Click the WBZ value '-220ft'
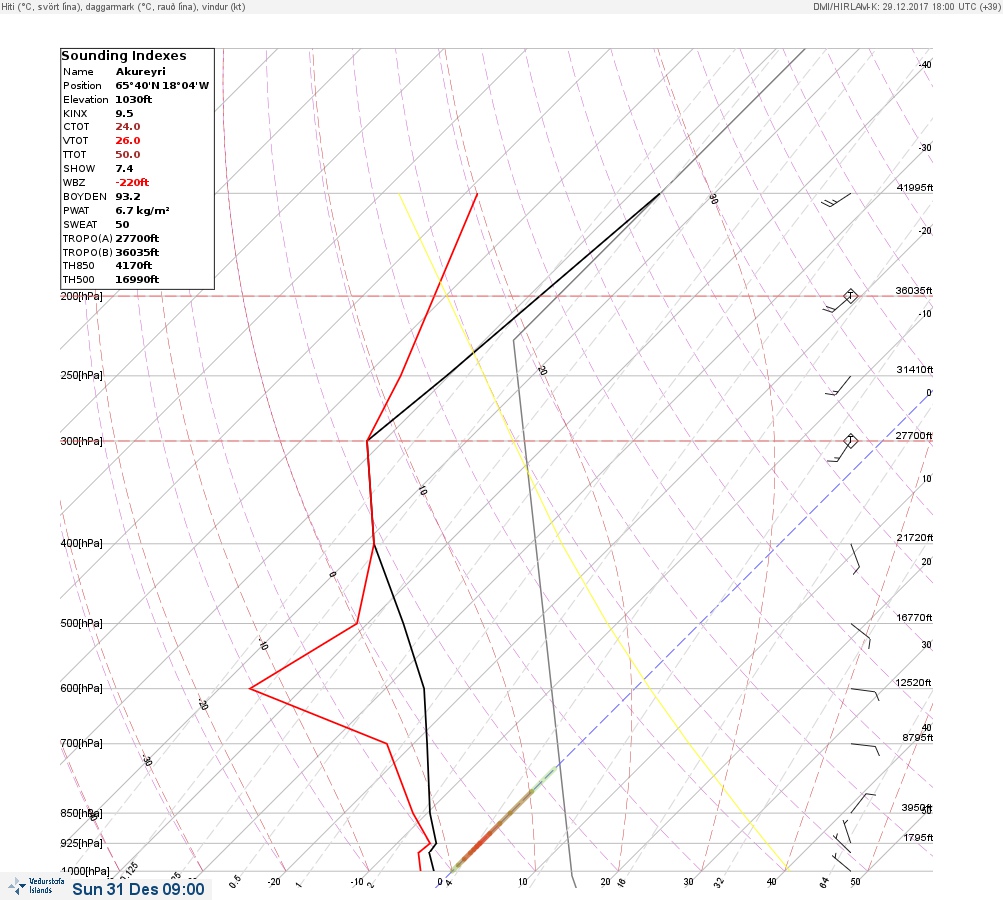This screenshot has width=1003, height=900. 132,182
